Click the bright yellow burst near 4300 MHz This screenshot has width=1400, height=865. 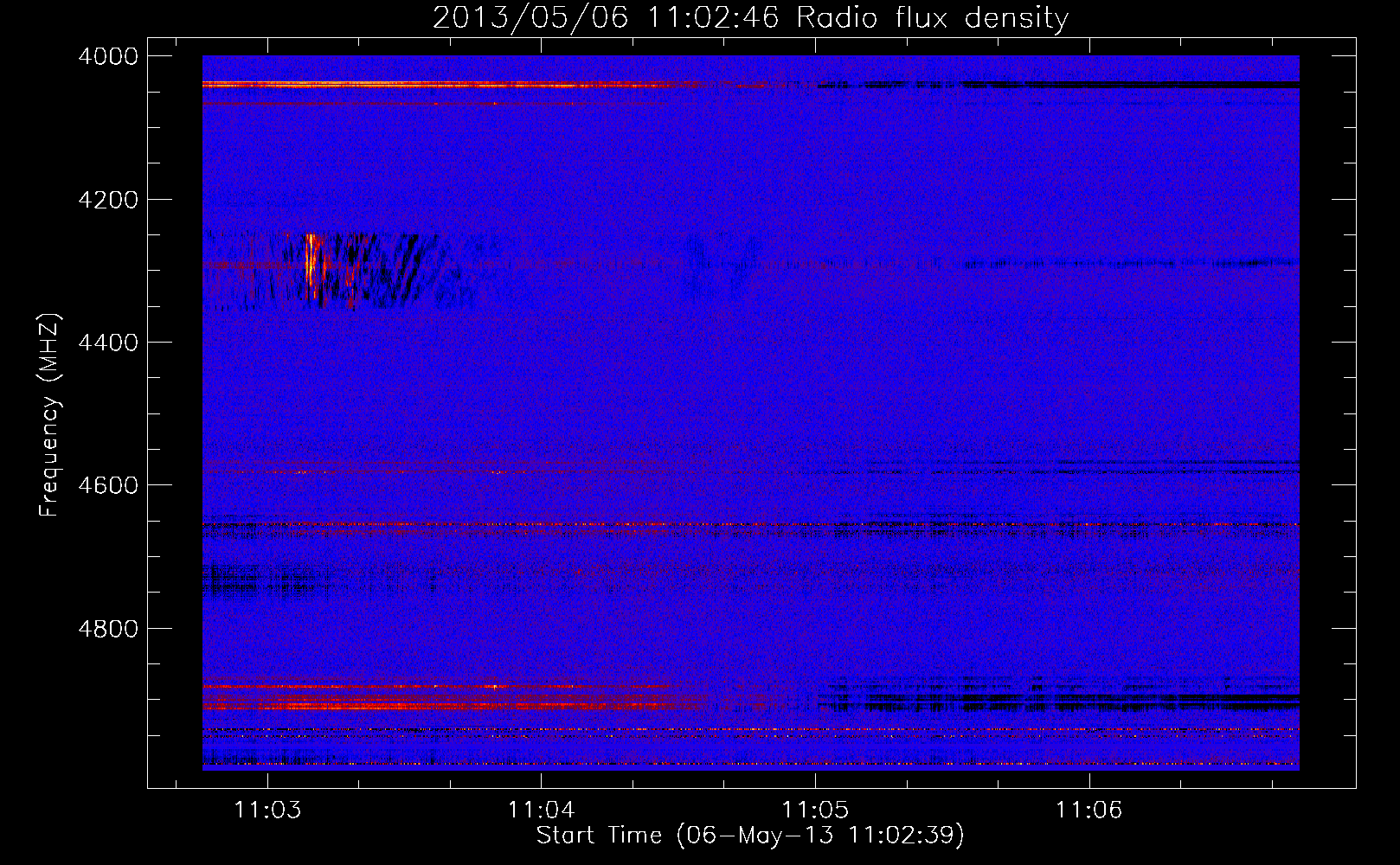[311, 265]
